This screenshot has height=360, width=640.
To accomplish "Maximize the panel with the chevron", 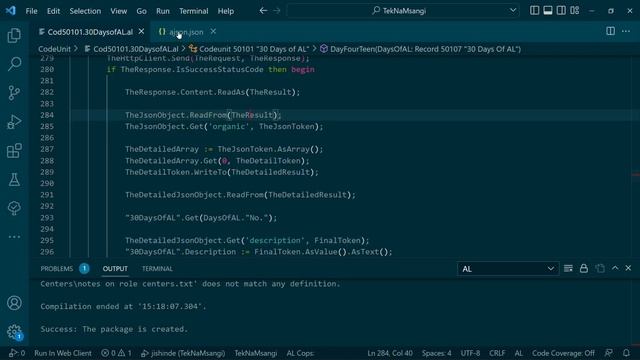I will [x=615, y=268].
